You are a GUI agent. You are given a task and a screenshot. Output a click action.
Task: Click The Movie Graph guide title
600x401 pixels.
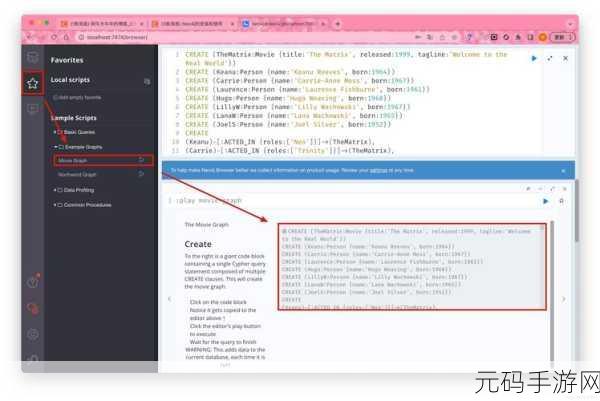207,225
